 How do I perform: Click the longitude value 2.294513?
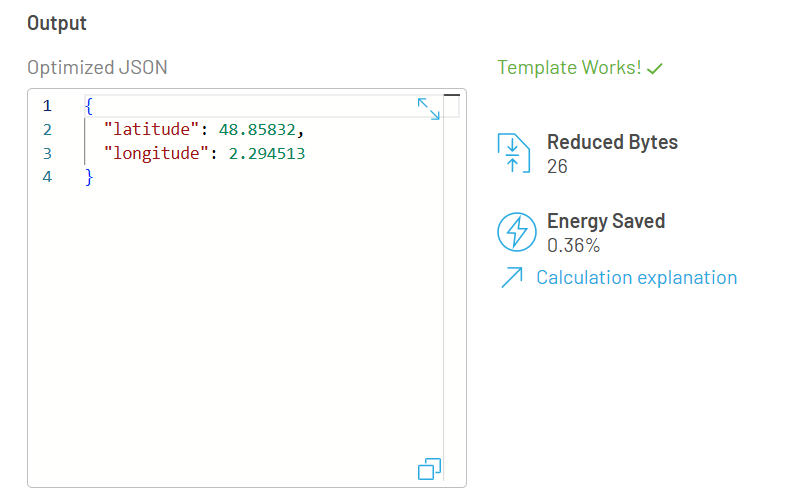pos(266,154)
